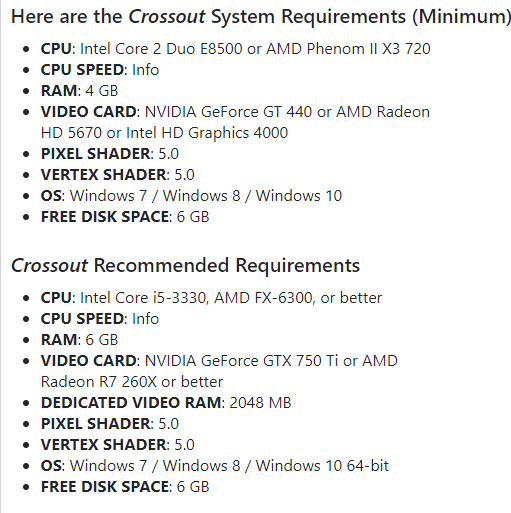Click recommended FREE DISK SPACE 6 GB entry
Screen dimensions: 511x513
point(125,487)
